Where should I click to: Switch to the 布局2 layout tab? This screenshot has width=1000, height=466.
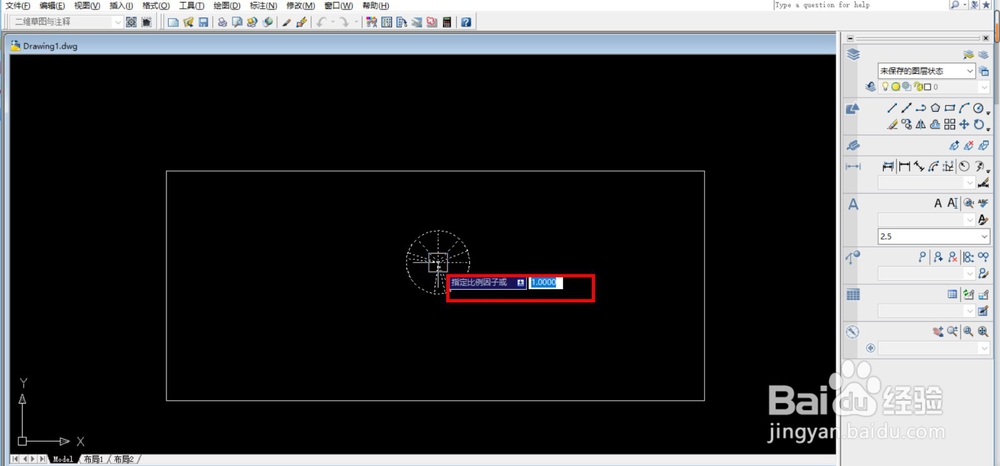pyautogui.click(x=123, y=459)
